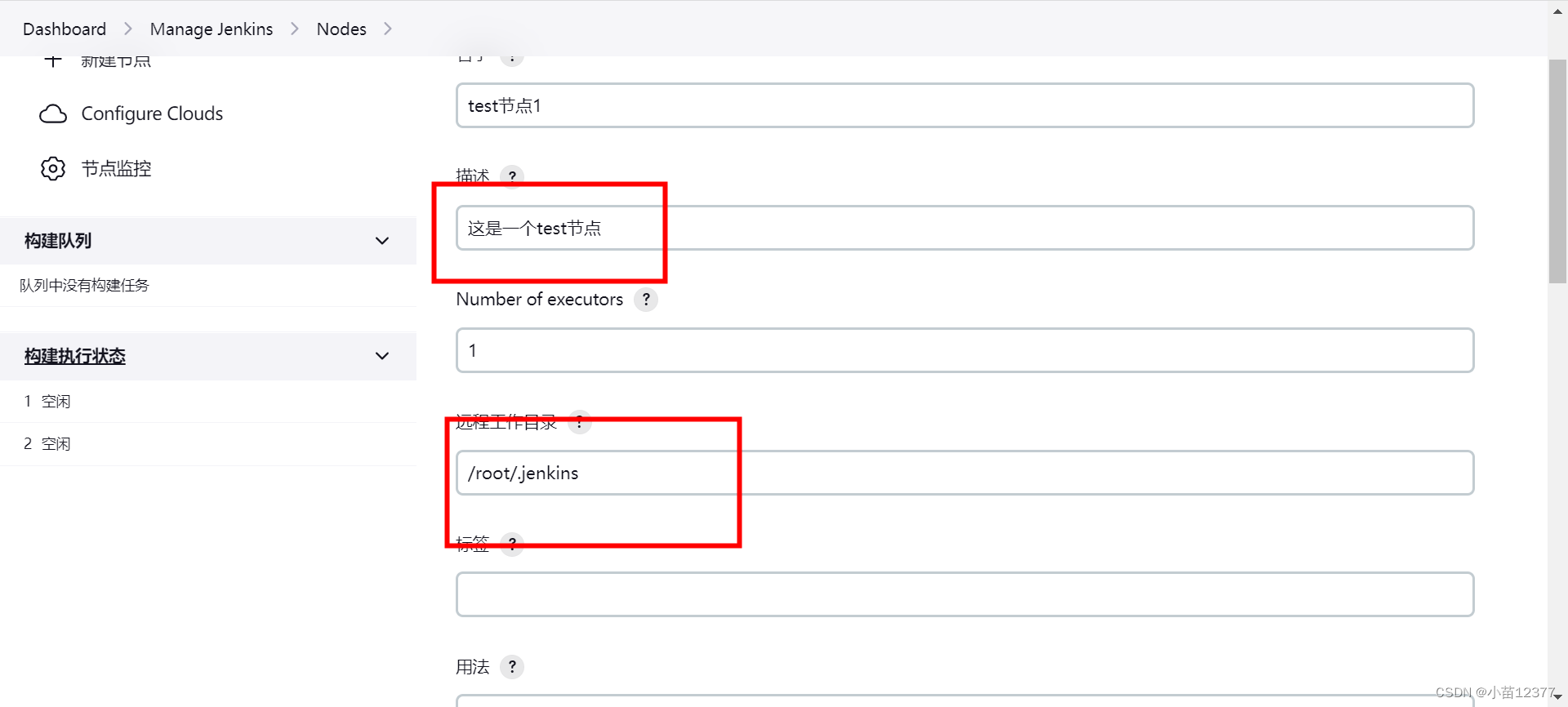Open Manage Jenkins breadcrumb
This screenshot has width=1568, height=707.
click(x=212, y=29)
